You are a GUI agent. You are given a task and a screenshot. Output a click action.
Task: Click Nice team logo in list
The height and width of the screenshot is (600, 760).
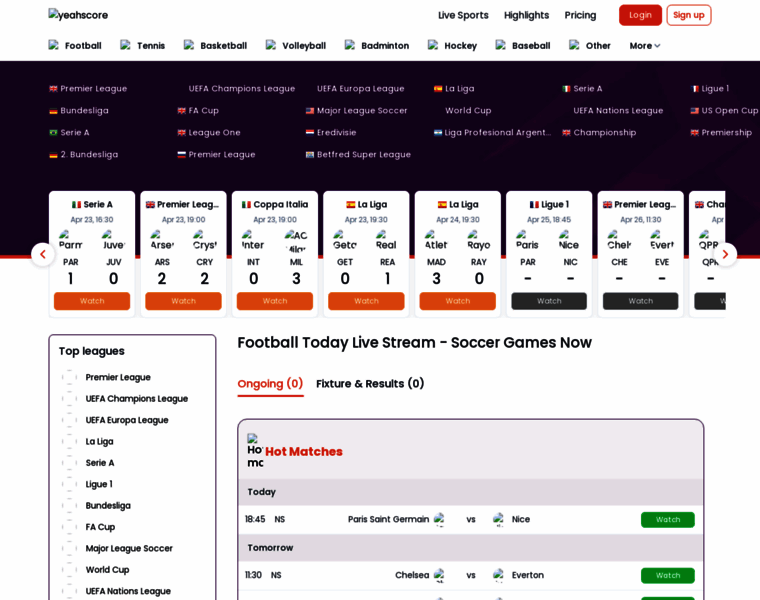(498, 520)
